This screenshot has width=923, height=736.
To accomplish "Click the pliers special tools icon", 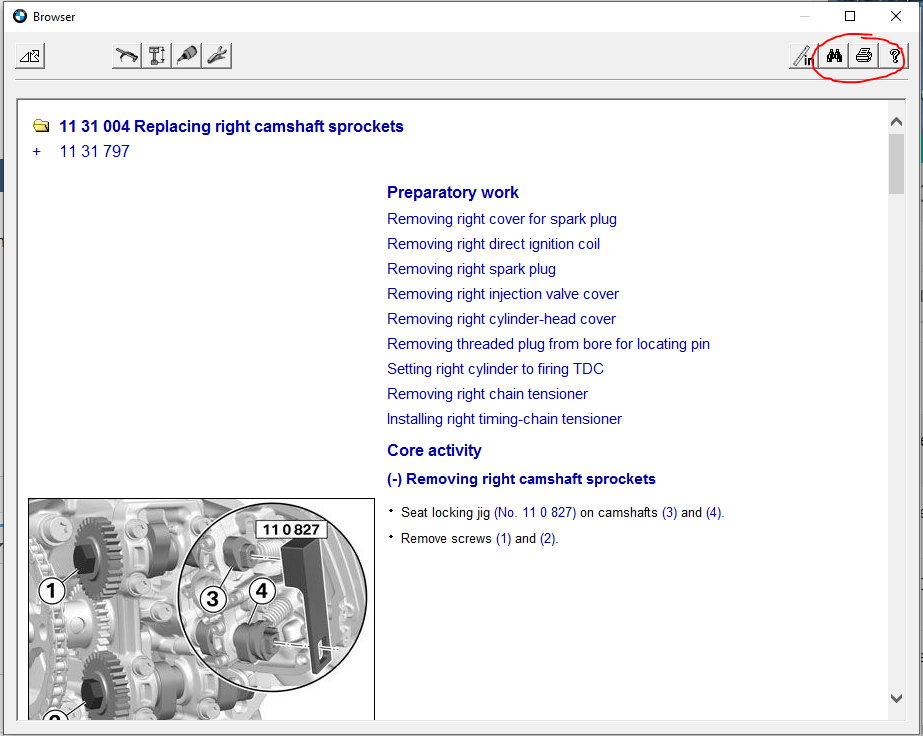I will (127, 56).
